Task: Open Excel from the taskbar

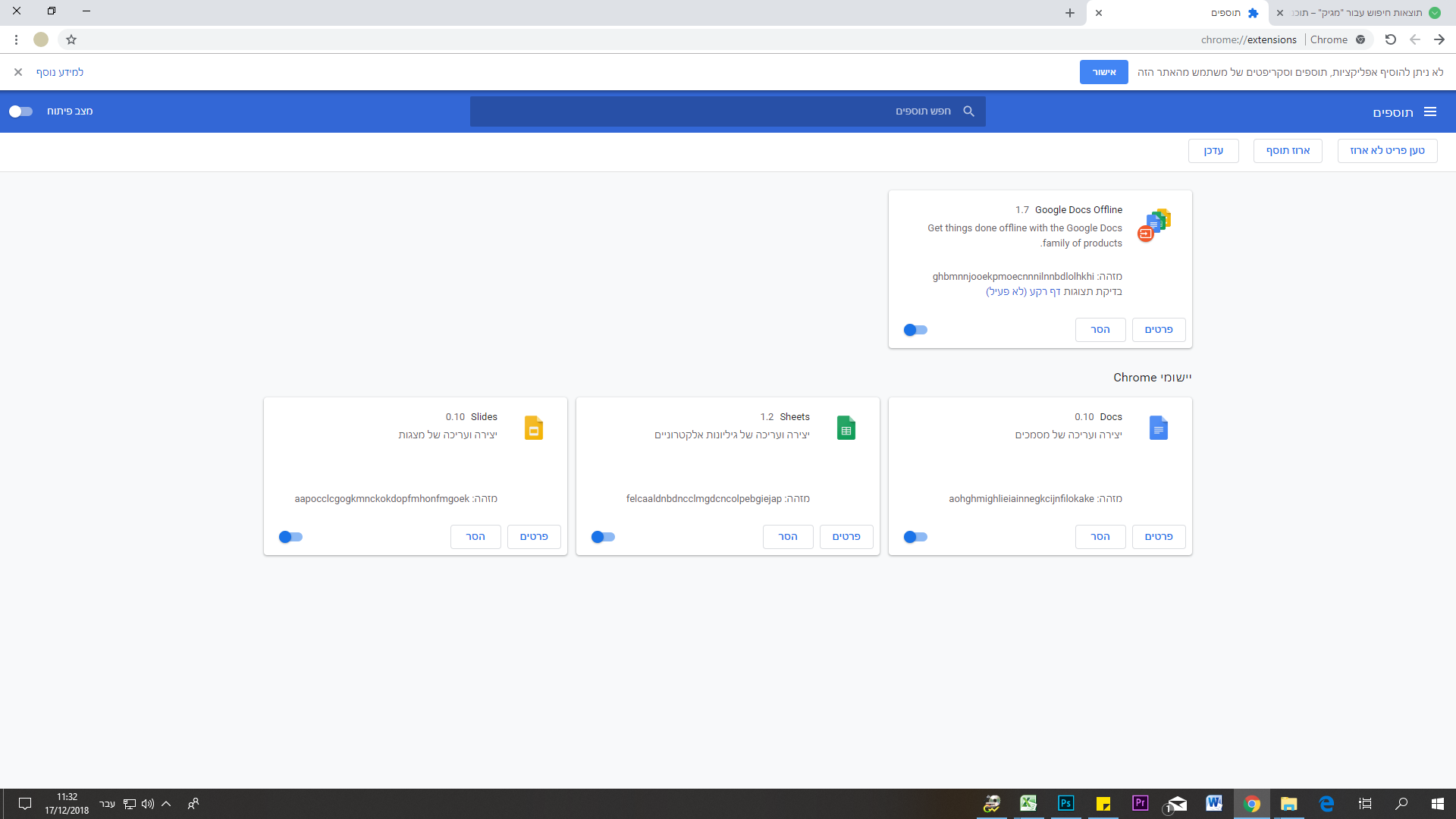Action: (x=1028, y=804)
